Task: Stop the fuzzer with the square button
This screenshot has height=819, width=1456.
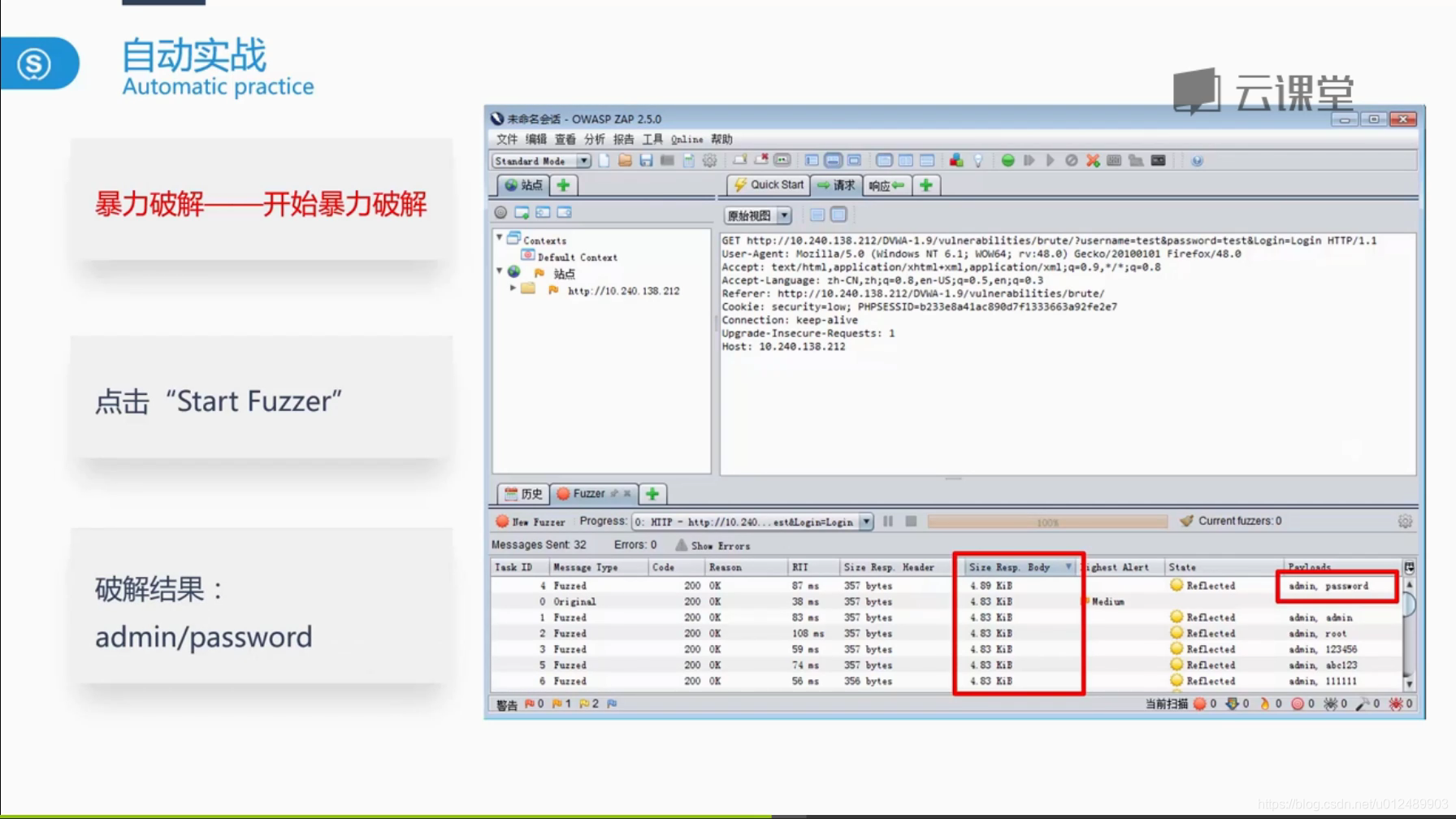Action: point(911,522)
